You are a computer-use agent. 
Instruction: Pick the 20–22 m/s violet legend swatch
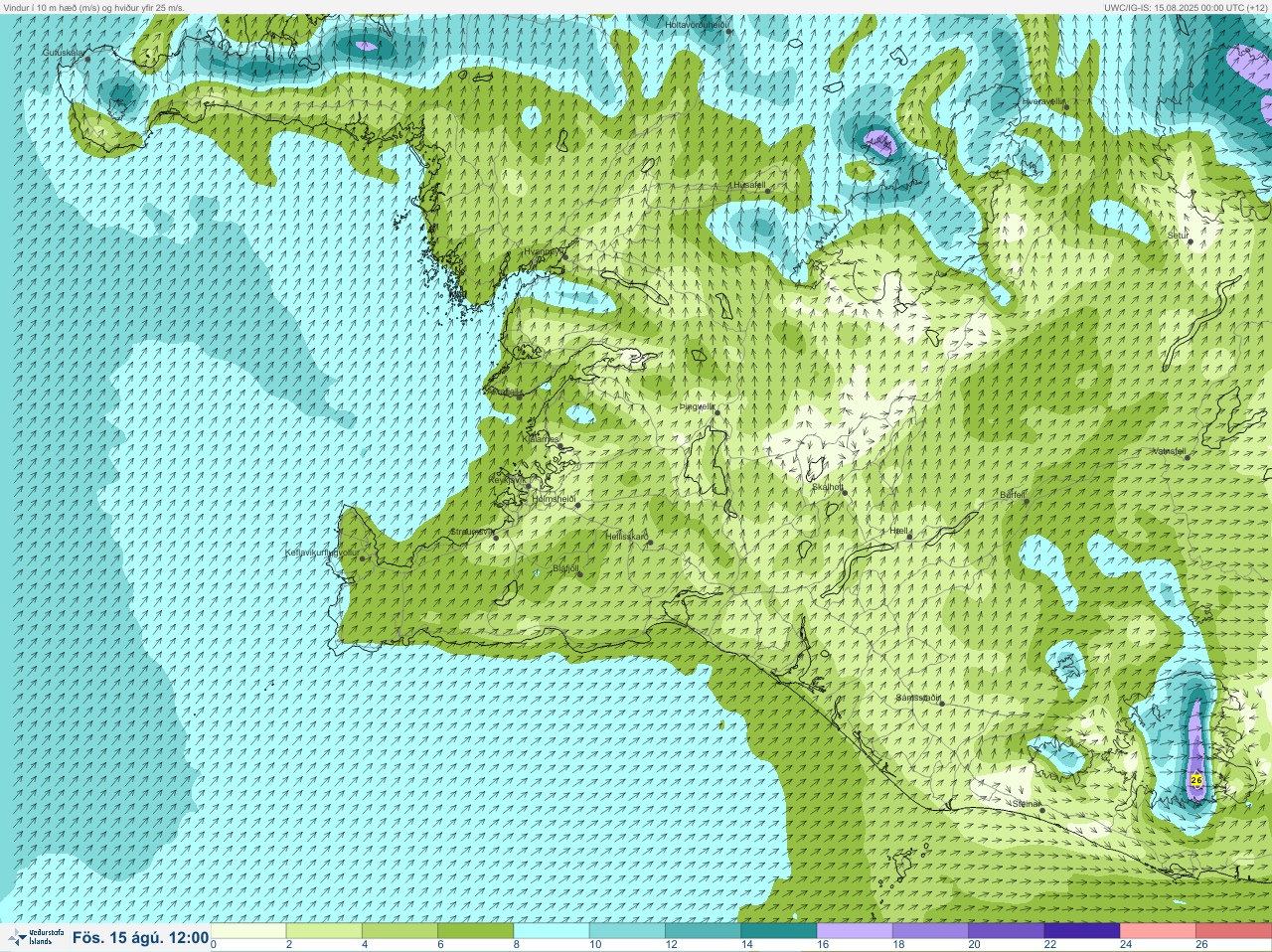1006,931
